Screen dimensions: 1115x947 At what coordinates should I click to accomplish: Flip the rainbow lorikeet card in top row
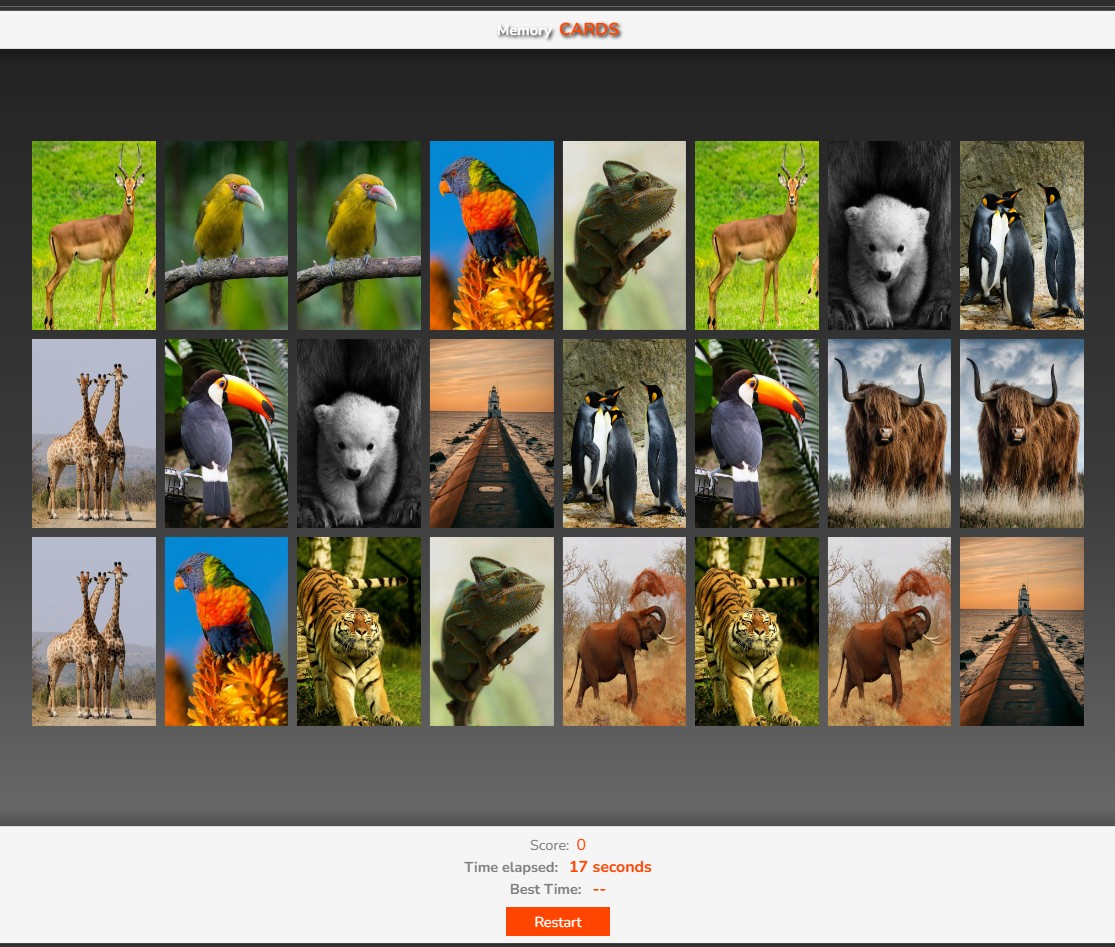coord(491,235)
